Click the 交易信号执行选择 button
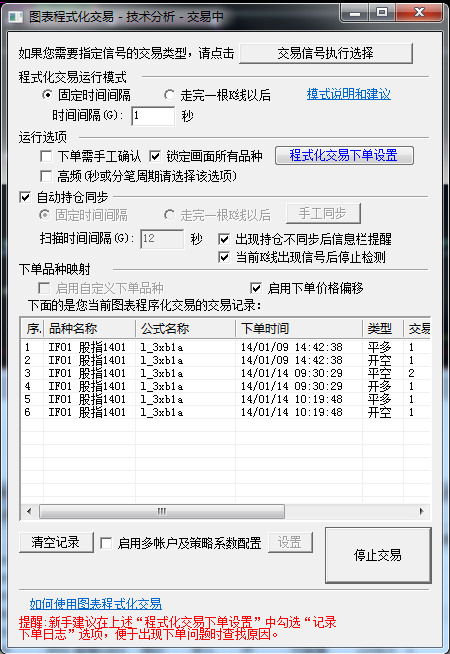This screenshot has width=450, height=654. 326,53
